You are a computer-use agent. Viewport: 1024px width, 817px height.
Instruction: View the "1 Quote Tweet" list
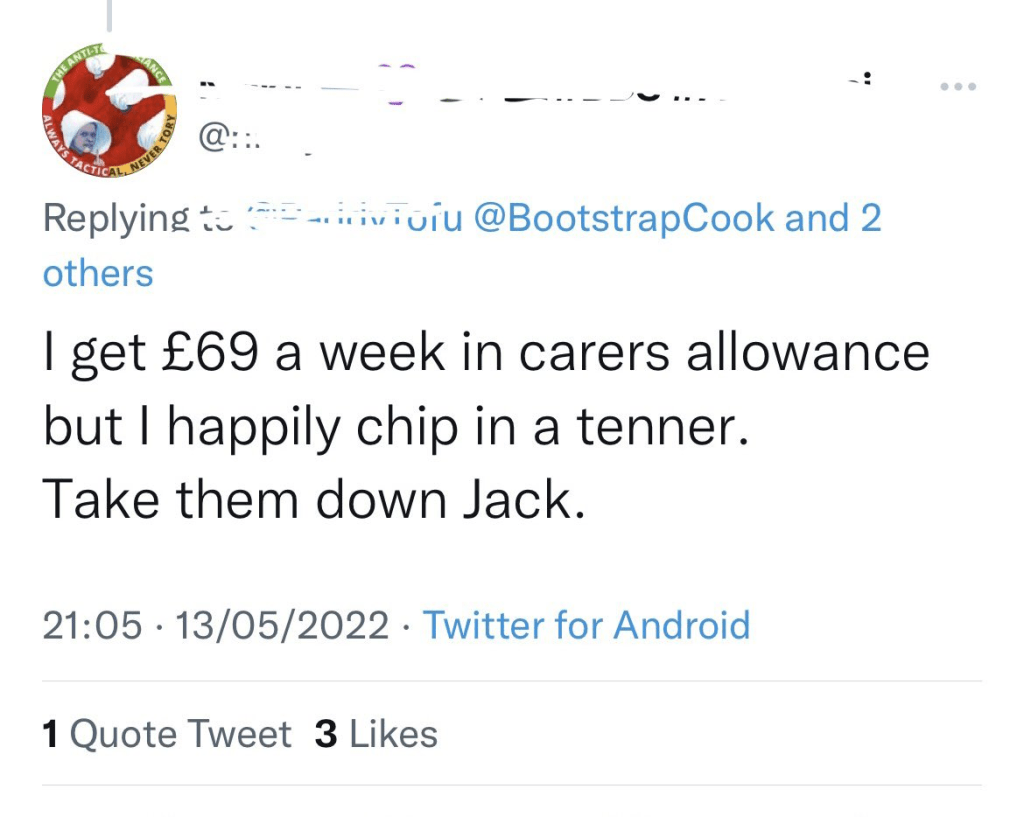point(167,734)
